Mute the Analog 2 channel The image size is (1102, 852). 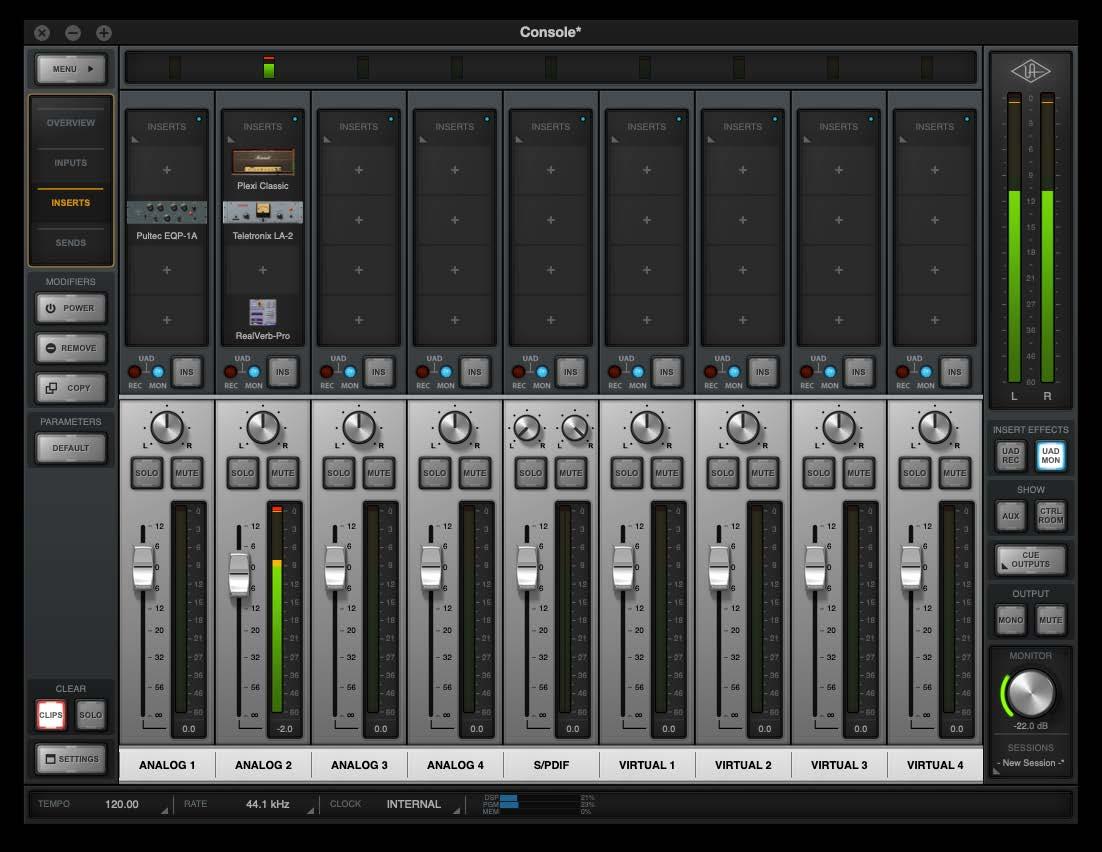[283, 473]
